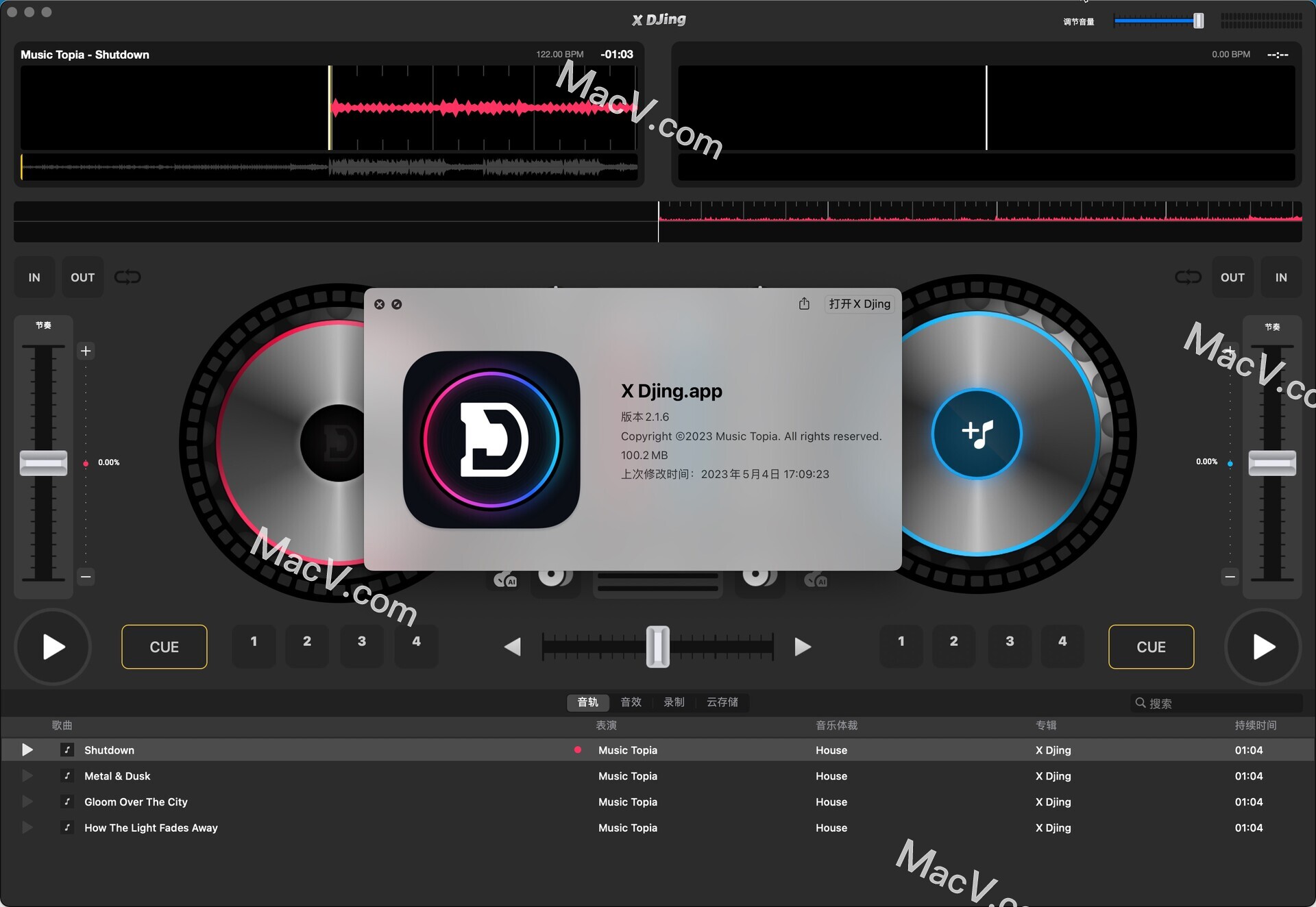Trigger hot cue 1 on the left deck

254,645
